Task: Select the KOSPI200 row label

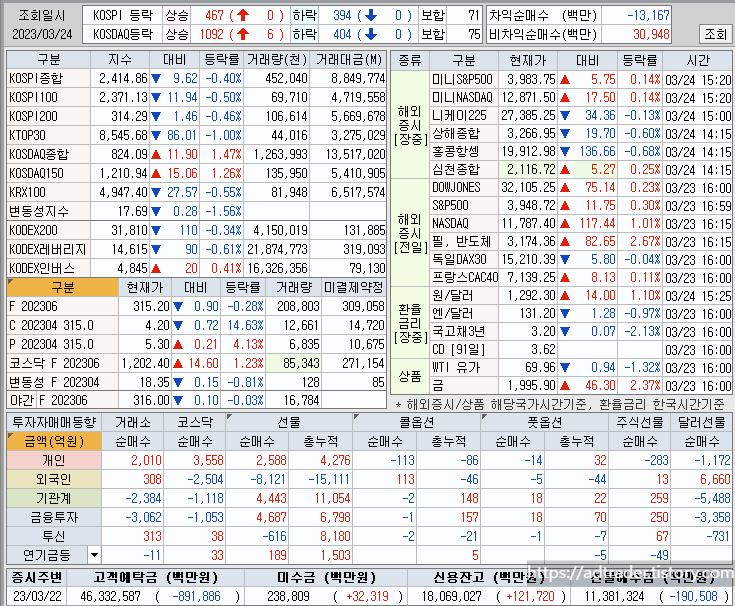Action: click(49, 116)
